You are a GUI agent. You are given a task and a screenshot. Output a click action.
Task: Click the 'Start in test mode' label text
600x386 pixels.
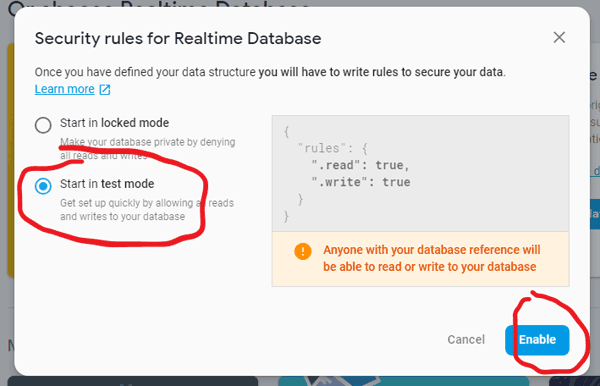[107, 184]
